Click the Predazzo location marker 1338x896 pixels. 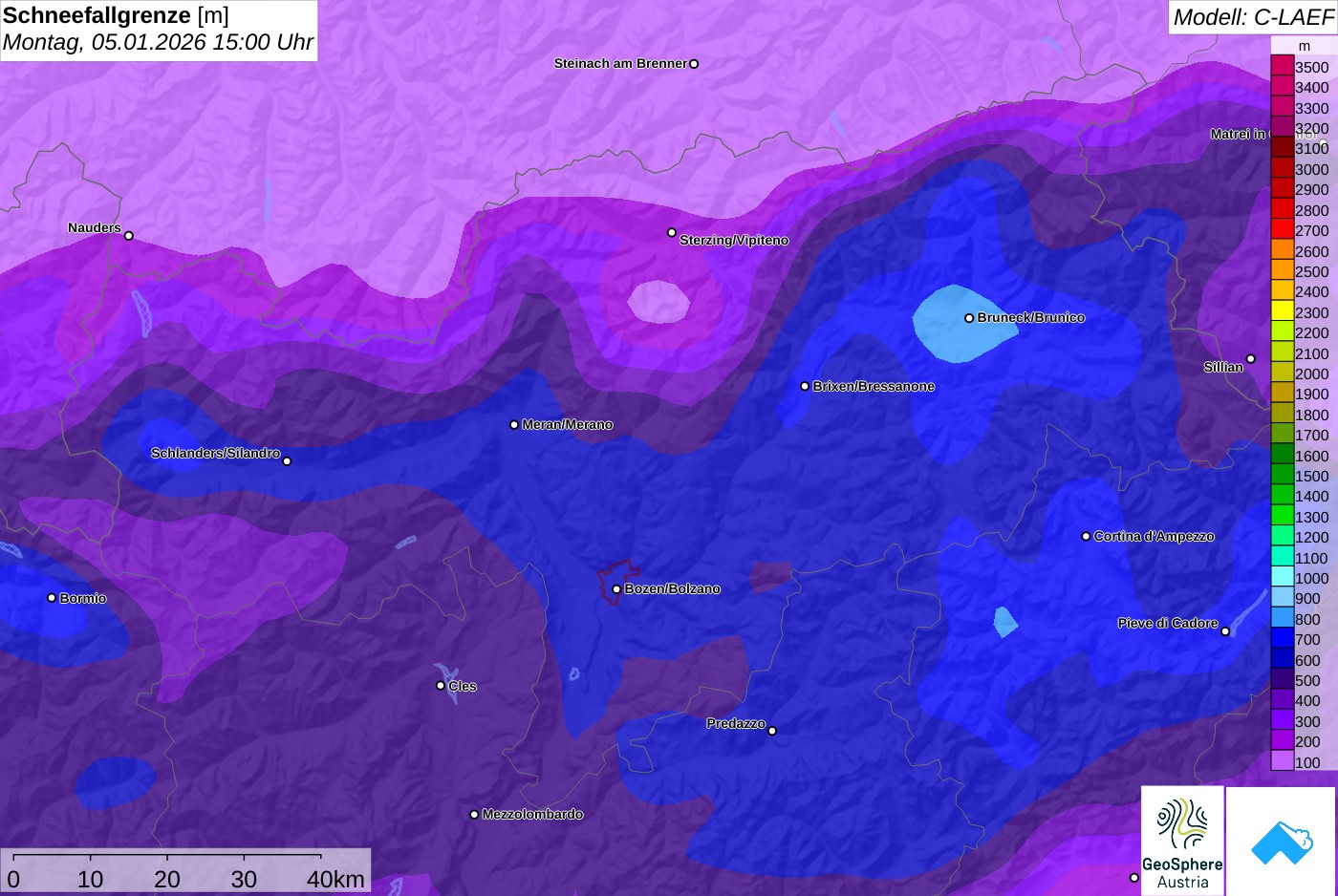click(772, 731)
